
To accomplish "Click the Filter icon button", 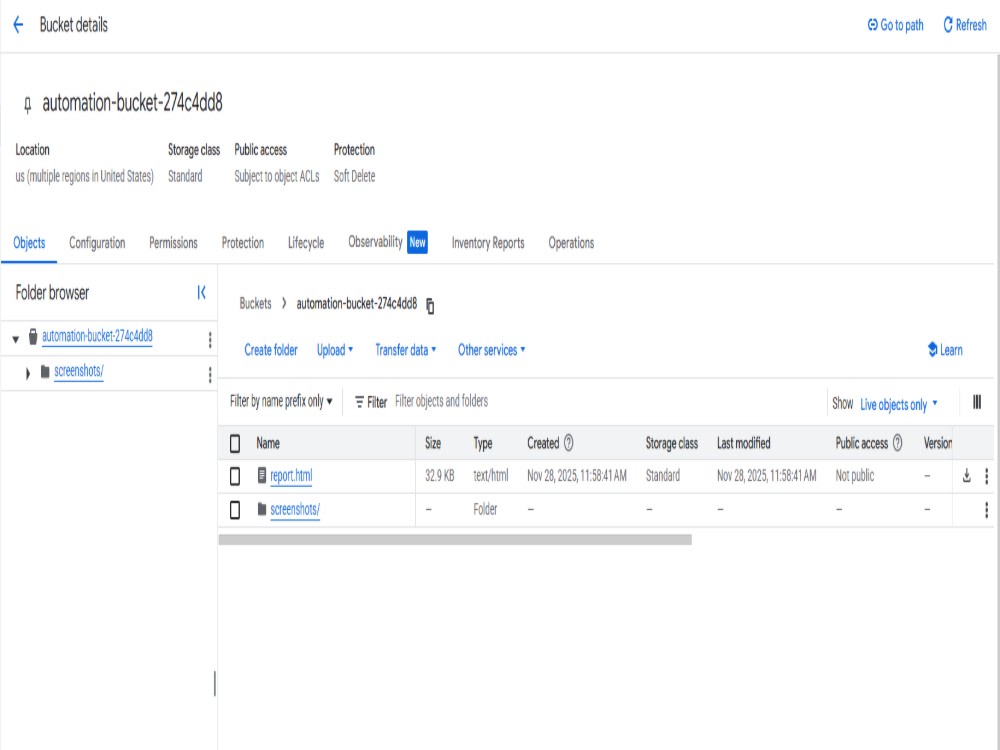I will (x=371, y=402).
